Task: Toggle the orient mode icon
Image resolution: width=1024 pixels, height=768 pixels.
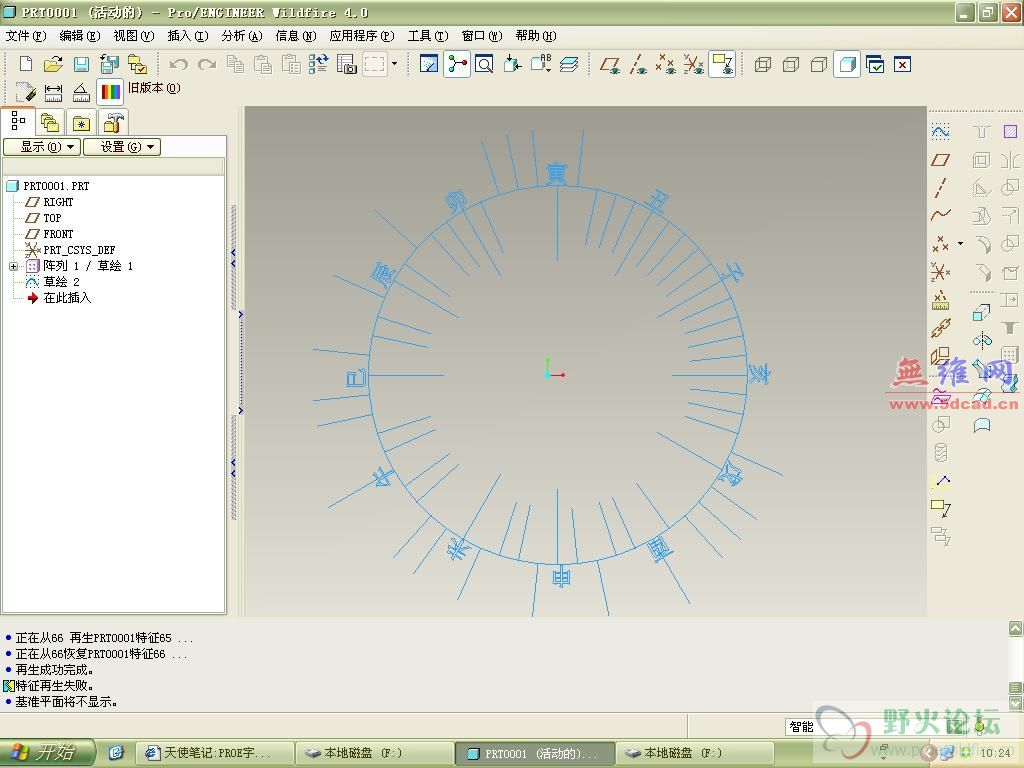Action: click(x=513, y=64)
